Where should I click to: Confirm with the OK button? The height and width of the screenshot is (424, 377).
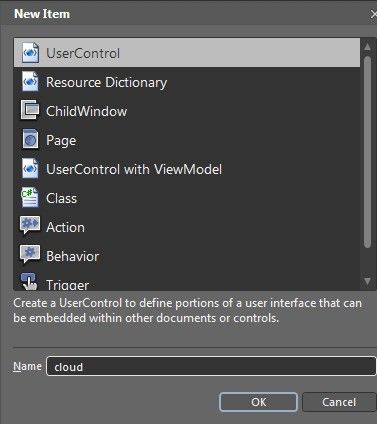point(258,402)
